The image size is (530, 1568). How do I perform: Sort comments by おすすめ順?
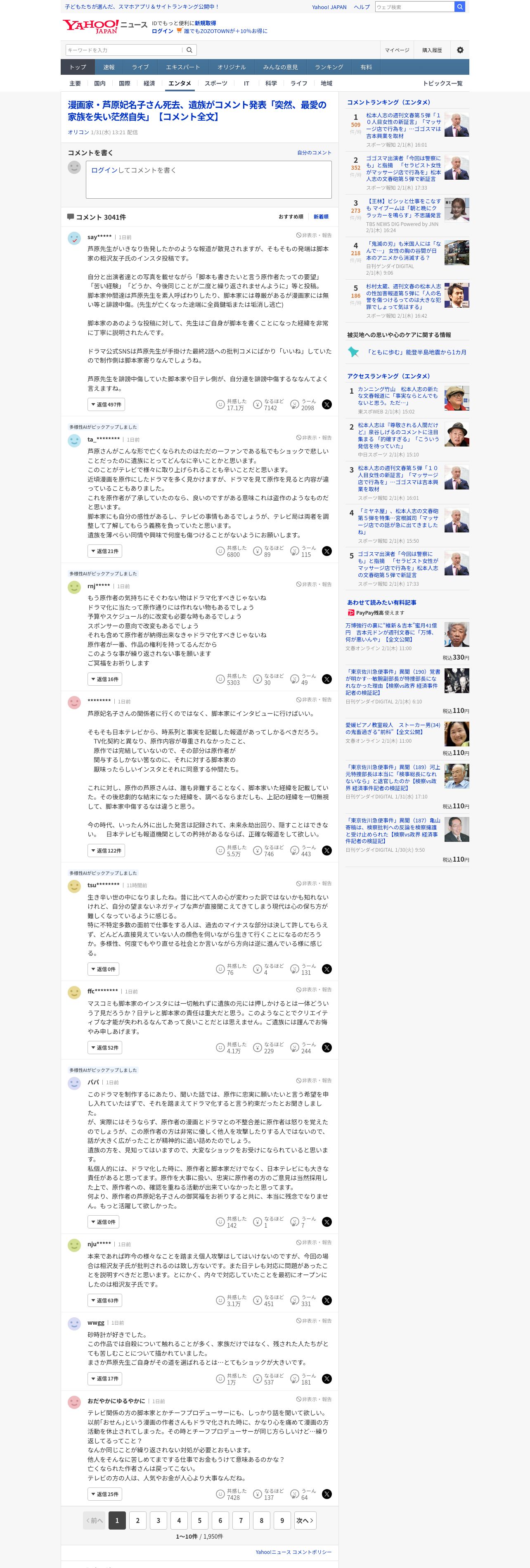tap(291, 217)
